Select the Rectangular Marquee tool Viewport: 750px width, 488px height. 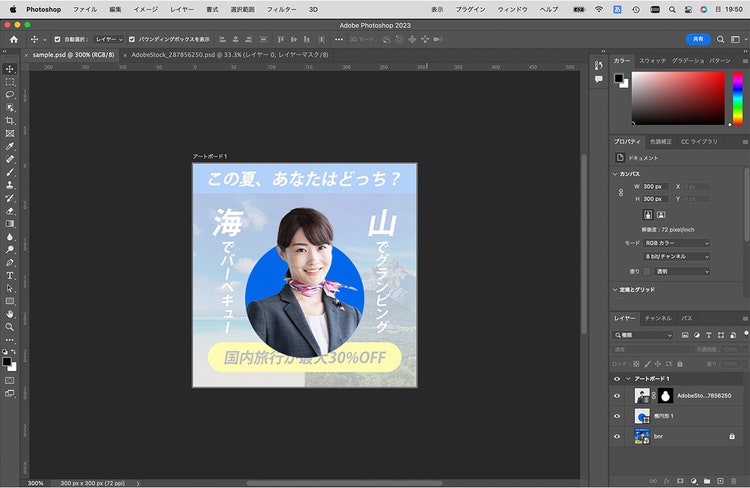click(10, 82)
